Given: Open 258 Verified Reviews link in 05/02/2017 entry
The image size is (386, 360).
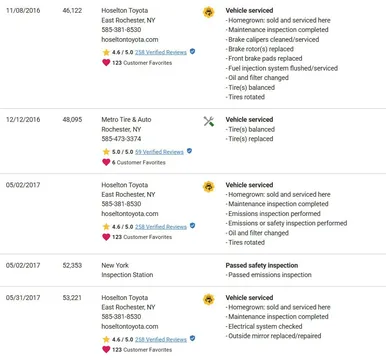Looking at the screenshot, I should tap(161, 227).
